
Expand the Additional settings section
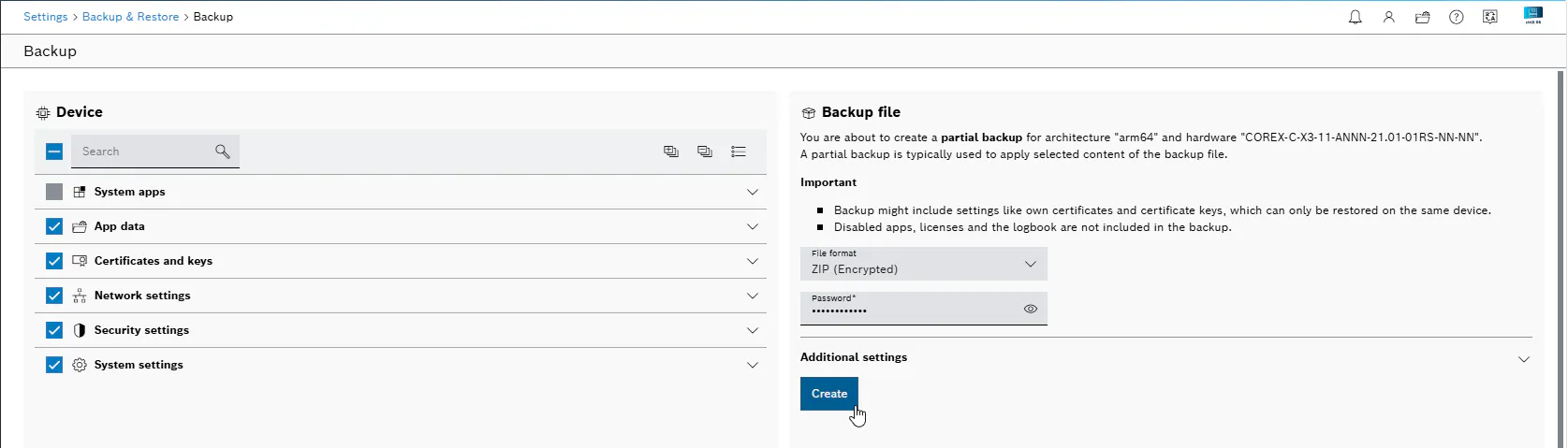tap(1165, 357)
